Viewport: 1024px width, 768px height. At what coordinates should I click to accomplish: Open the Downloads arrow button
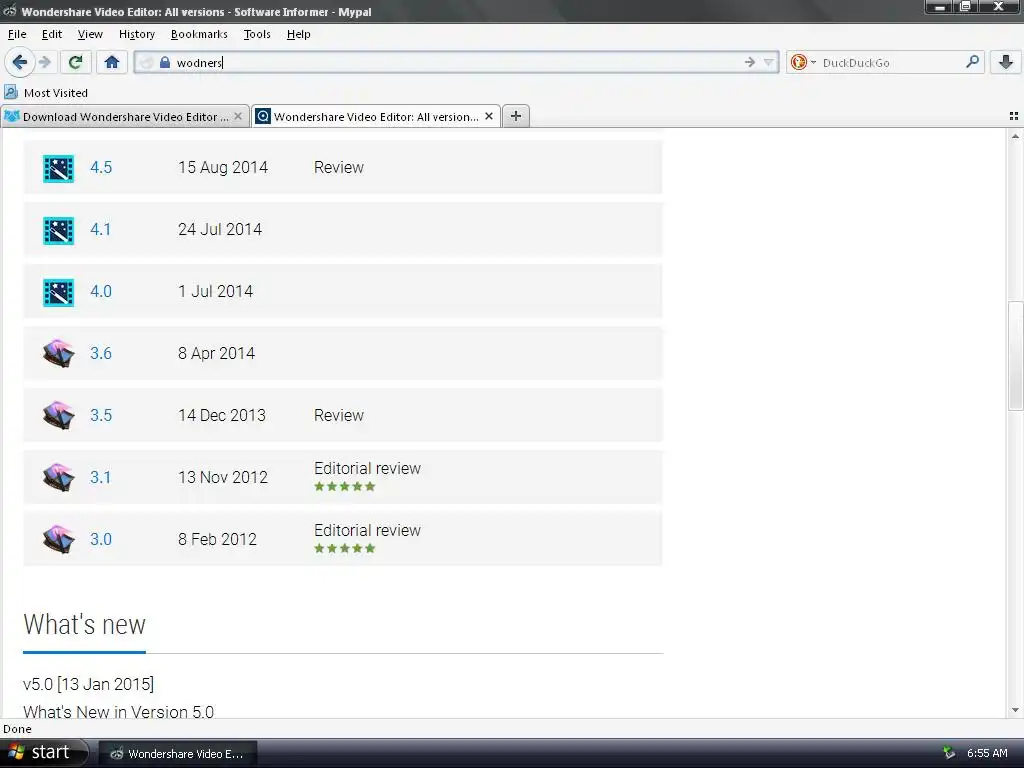pyautogui.click(x=1006, y=62)
